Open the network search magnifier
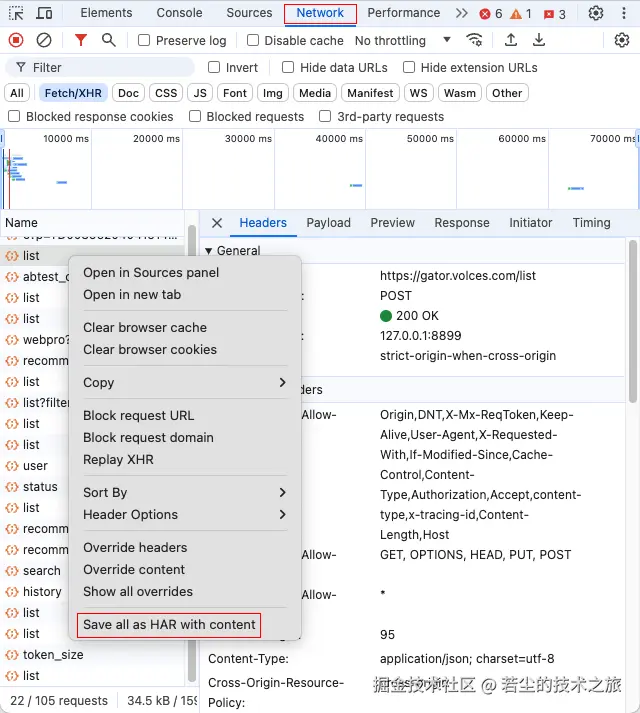The width and height of the screenshot is (640, 713). 108,40
